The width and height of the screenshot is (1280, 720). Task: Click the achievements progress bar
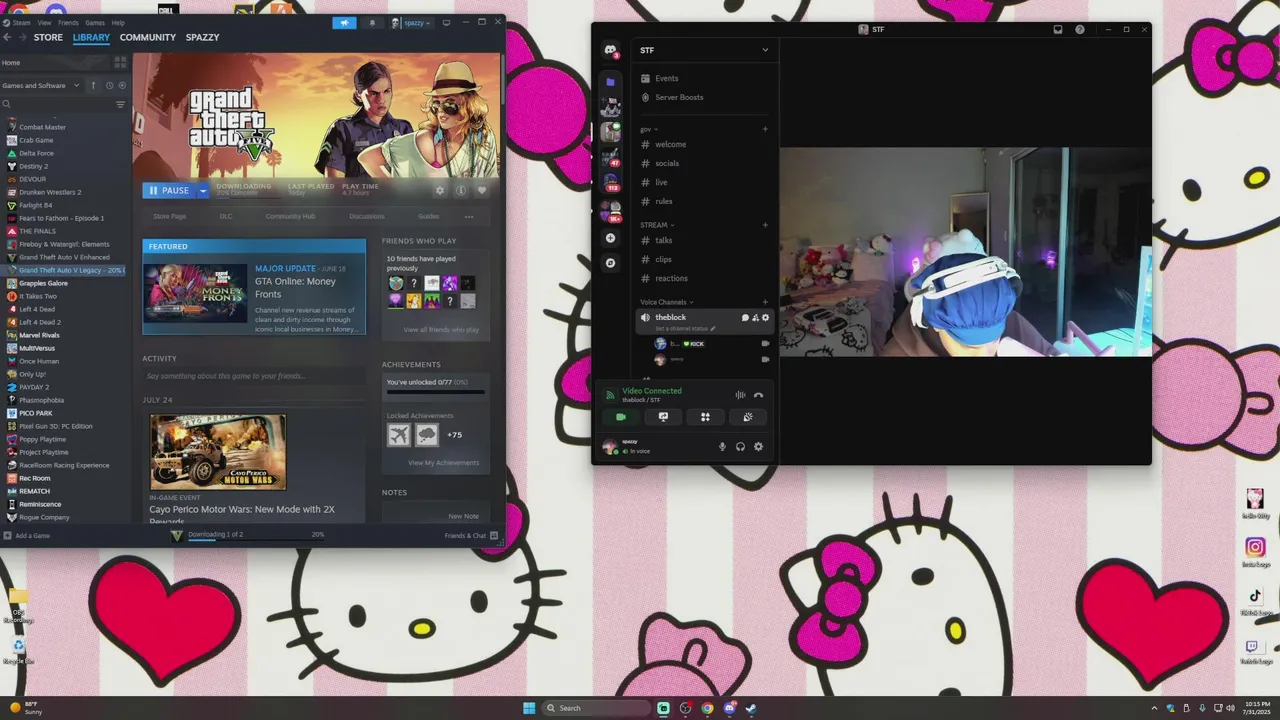click(x=435, y=392)
